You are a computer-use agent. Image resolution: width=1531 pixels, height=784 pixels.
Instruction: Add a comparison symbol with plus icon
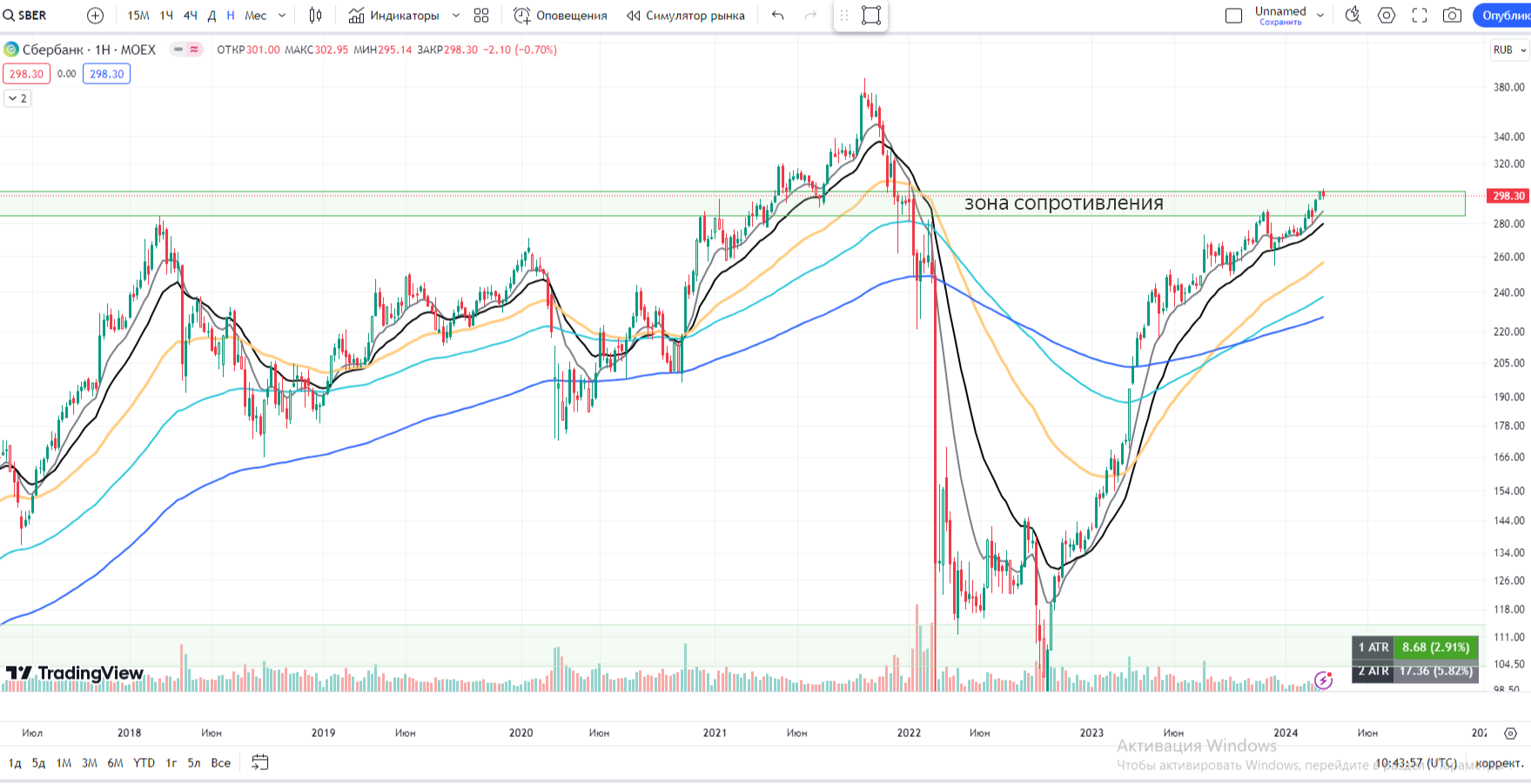tap(96, 16)
